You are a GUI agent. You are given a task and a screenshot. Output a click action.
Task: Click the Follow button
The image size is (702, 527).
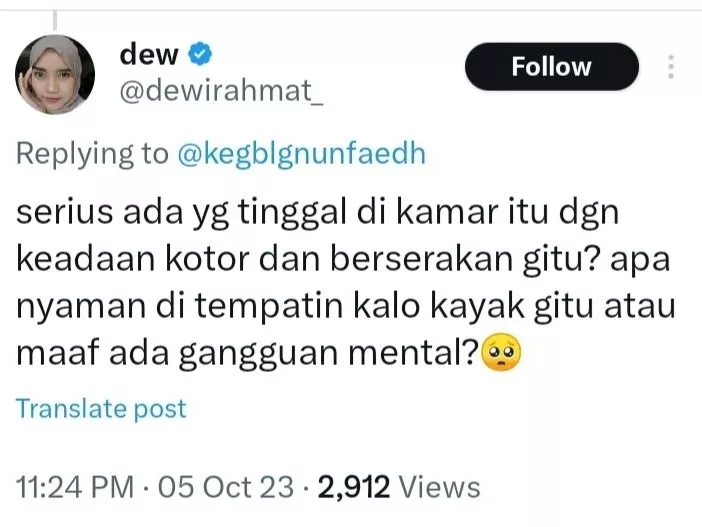[x=552, y=67]
